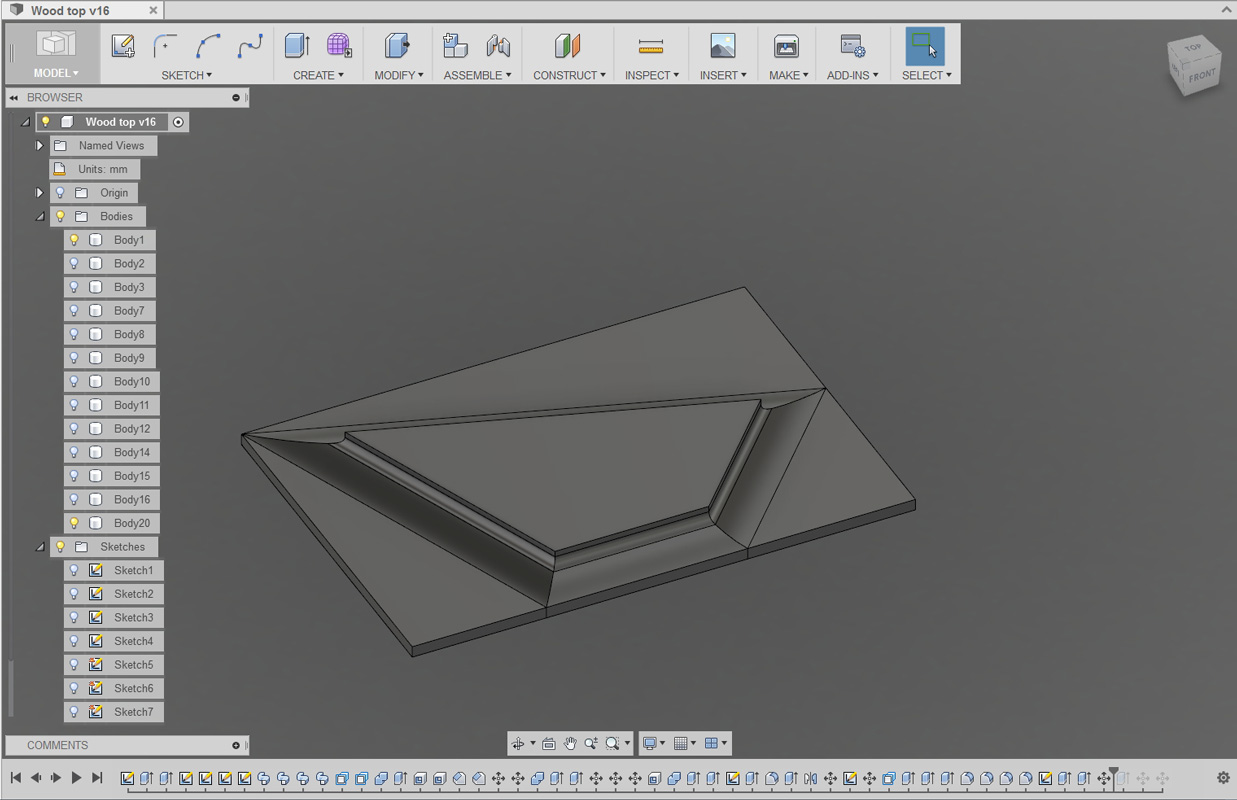Image resolution: width=1237 pixels, height=800 pixels.
Task: Open the MODIFY menu
Action: [399, 75]
